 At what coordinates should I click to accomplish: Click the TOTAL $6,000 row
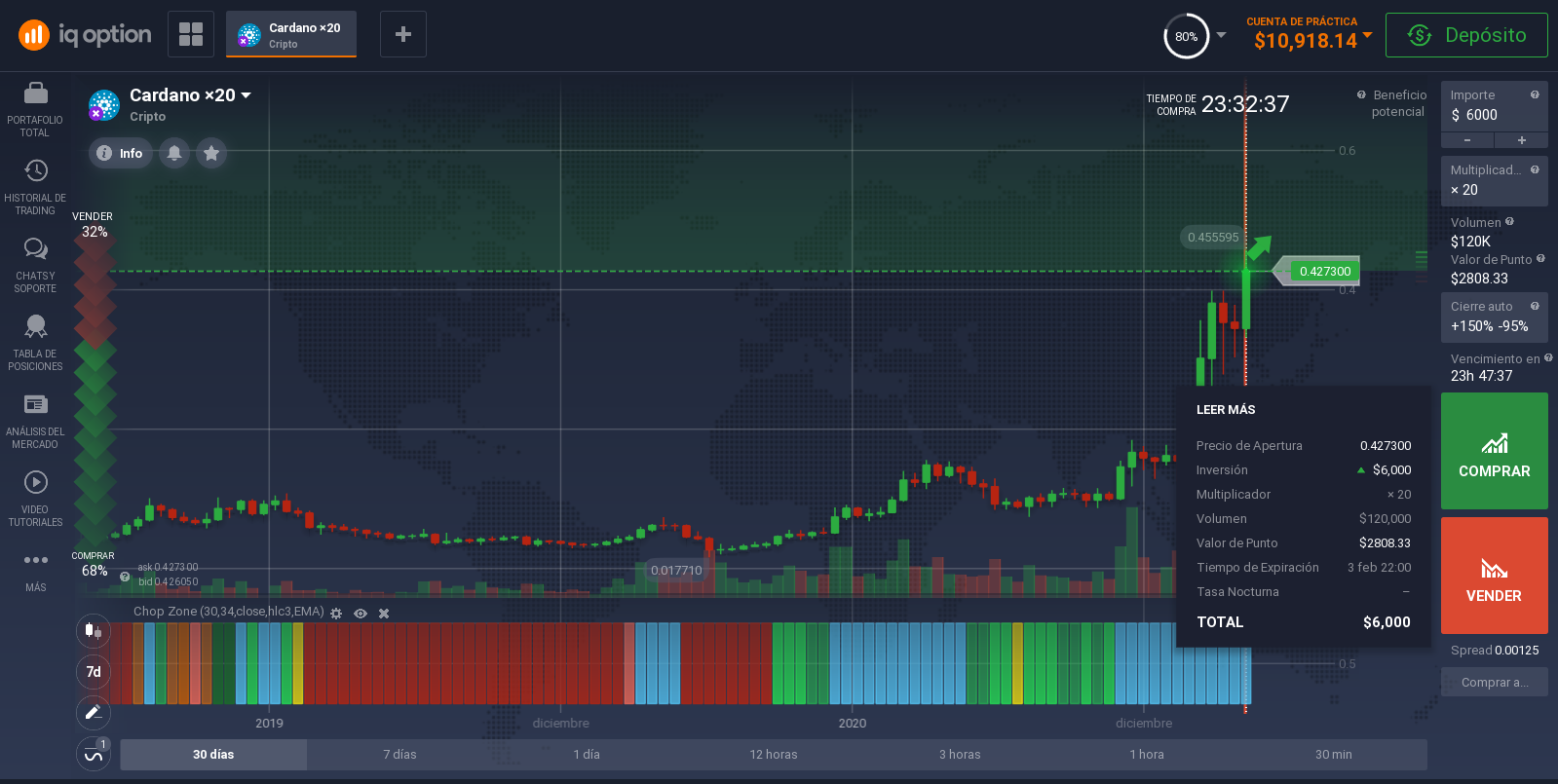click(x=1304, y=622)
